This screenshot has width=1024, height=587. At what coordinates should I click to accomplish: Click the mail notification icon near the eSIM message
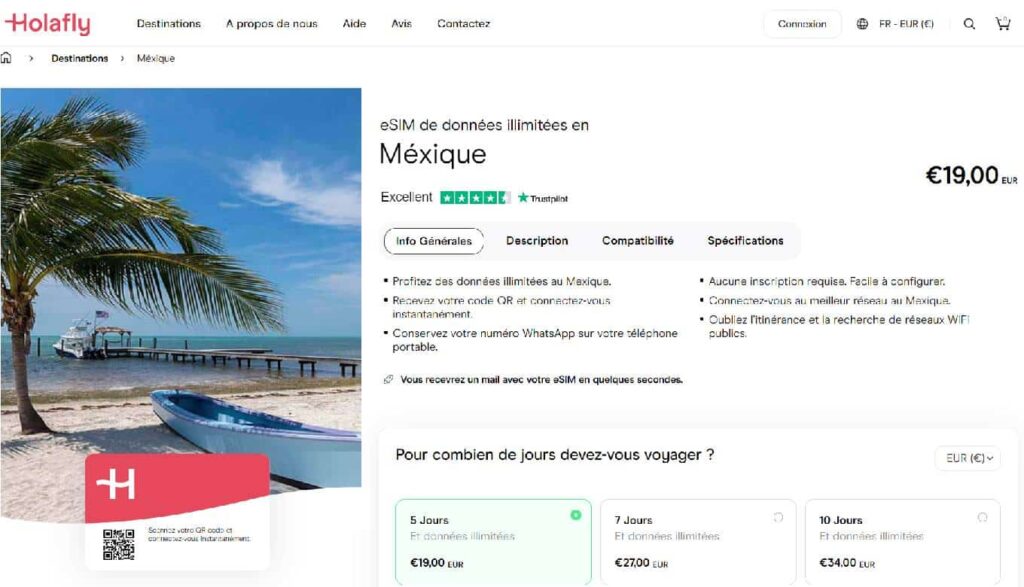tap(389, 380)
